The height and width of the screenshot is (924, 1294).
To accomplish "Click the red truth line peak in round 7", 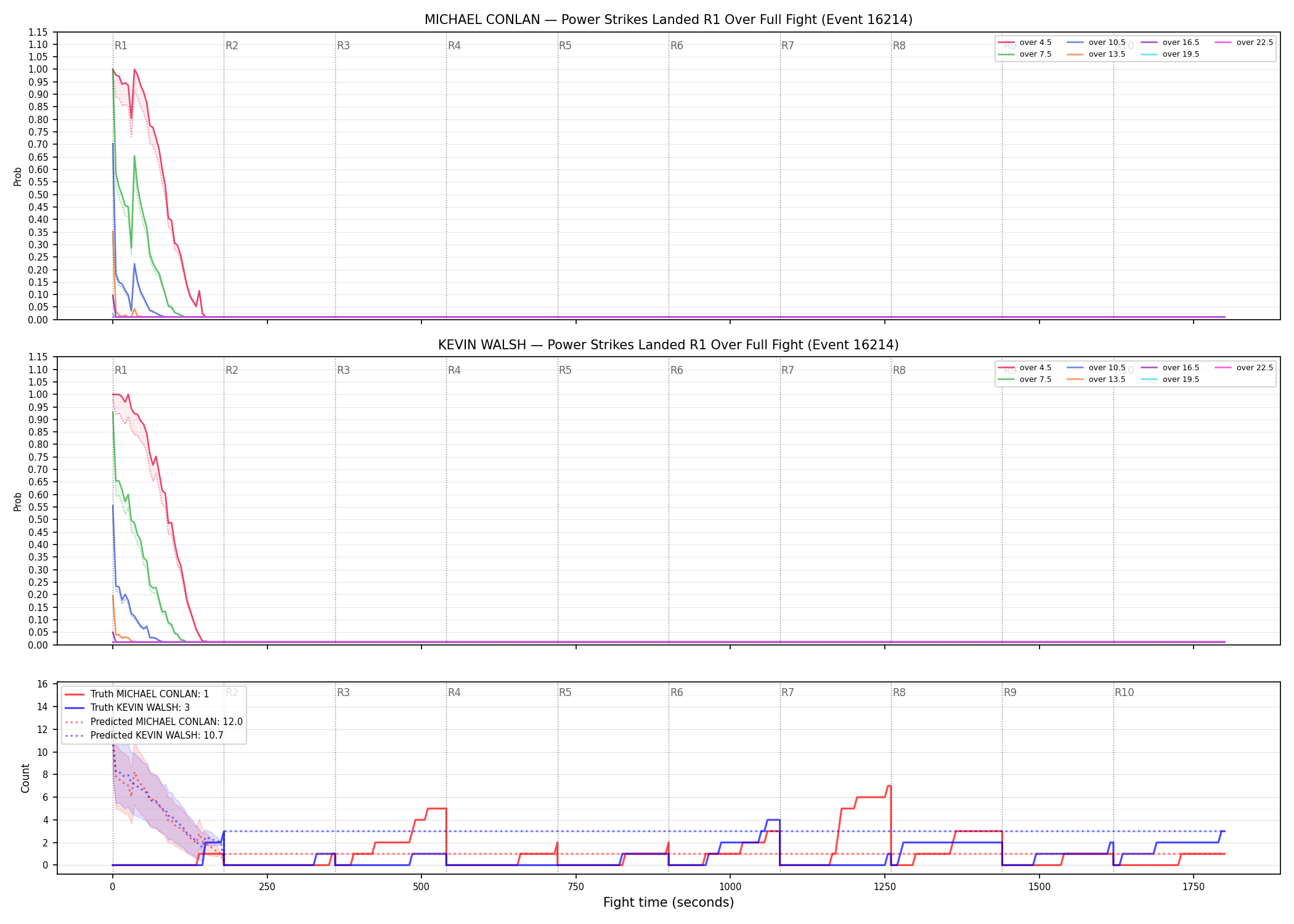I will [x=889, y=786].
